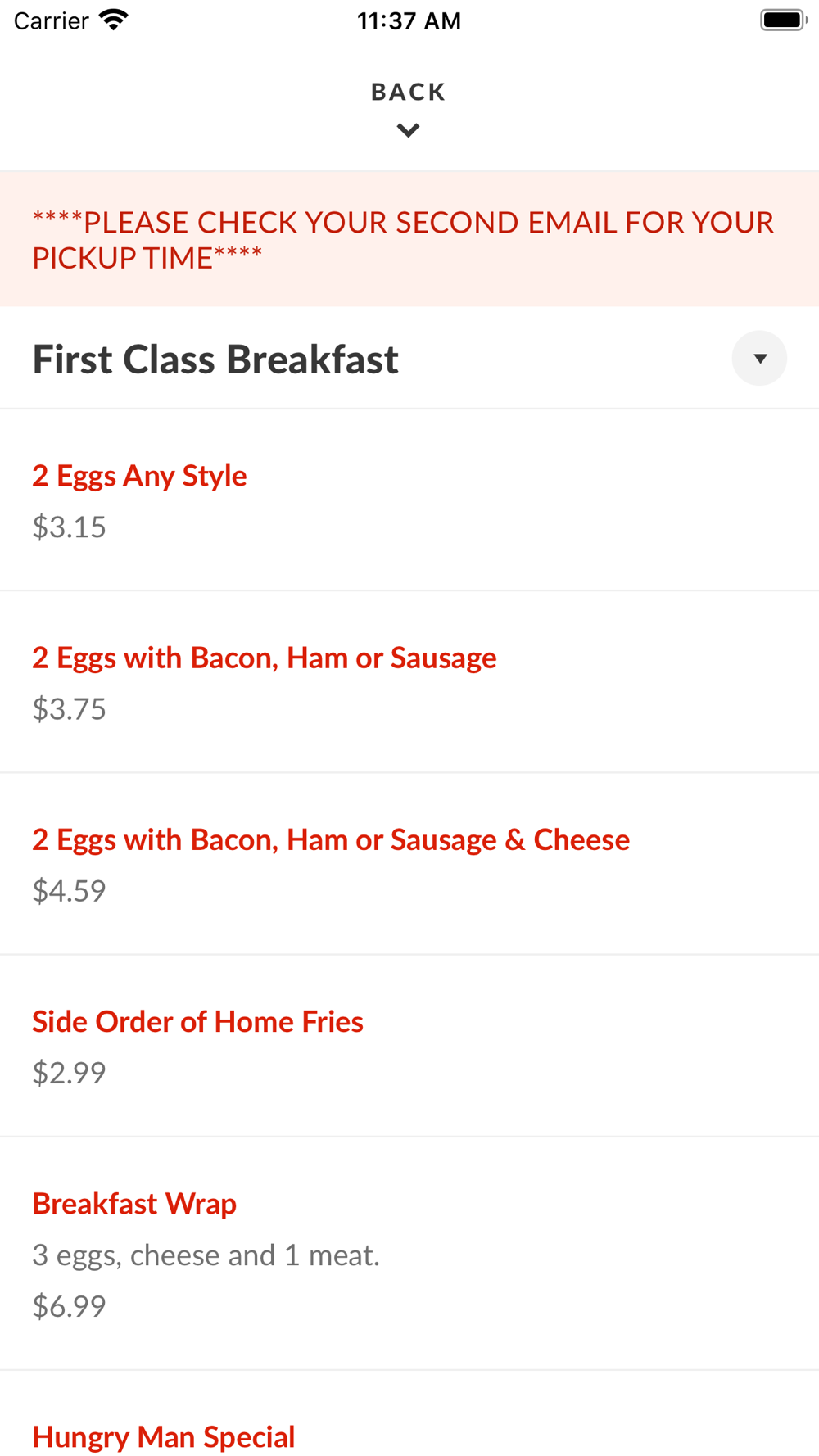This screenshot has height=1456, width=819.
Task: Choose 2 Eggs with Bacon, Ham or Sausage without cheese
Action: coord(264,658)
